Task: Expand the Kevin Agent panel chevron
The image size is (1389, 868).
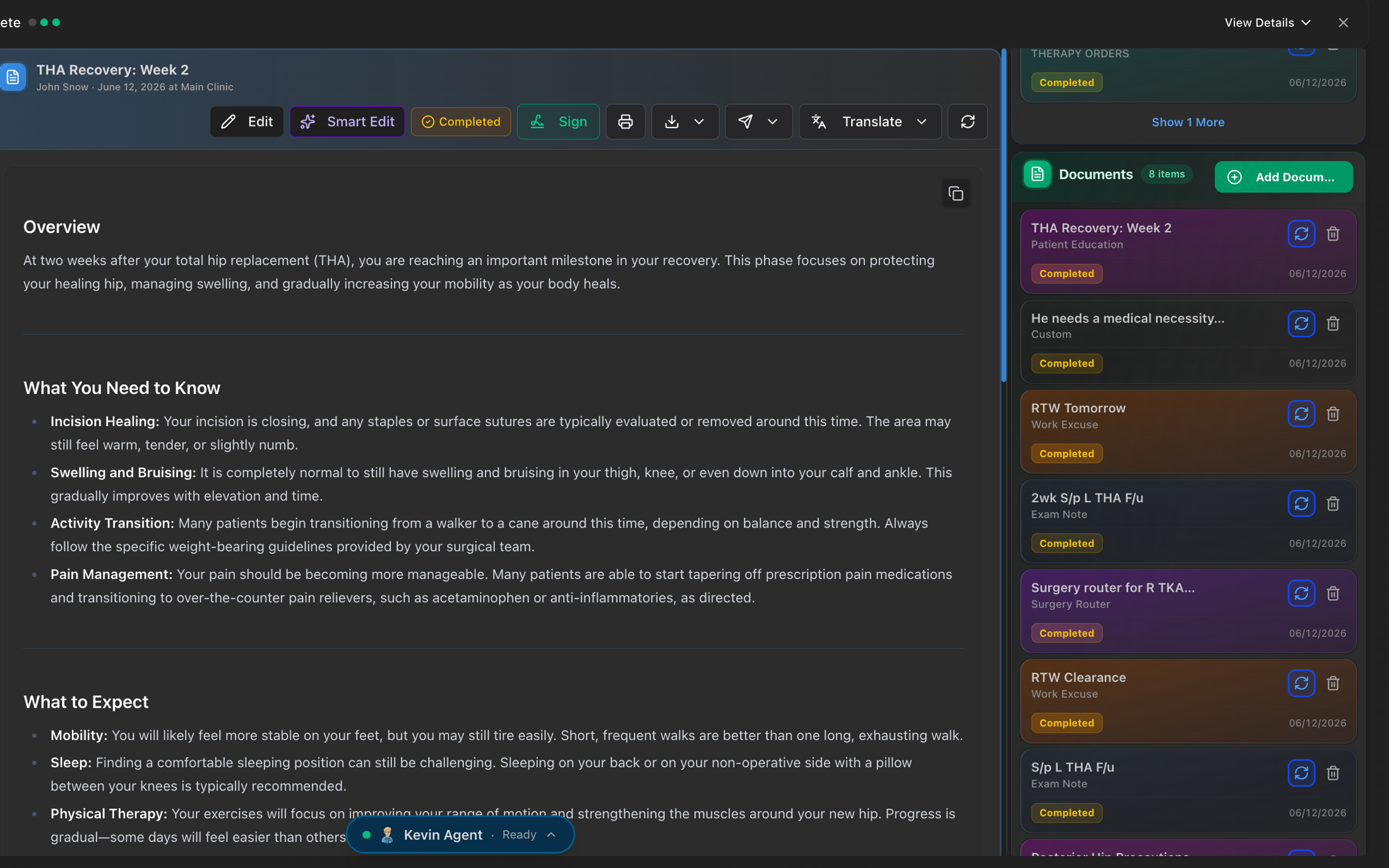Action: pos(551,835)
